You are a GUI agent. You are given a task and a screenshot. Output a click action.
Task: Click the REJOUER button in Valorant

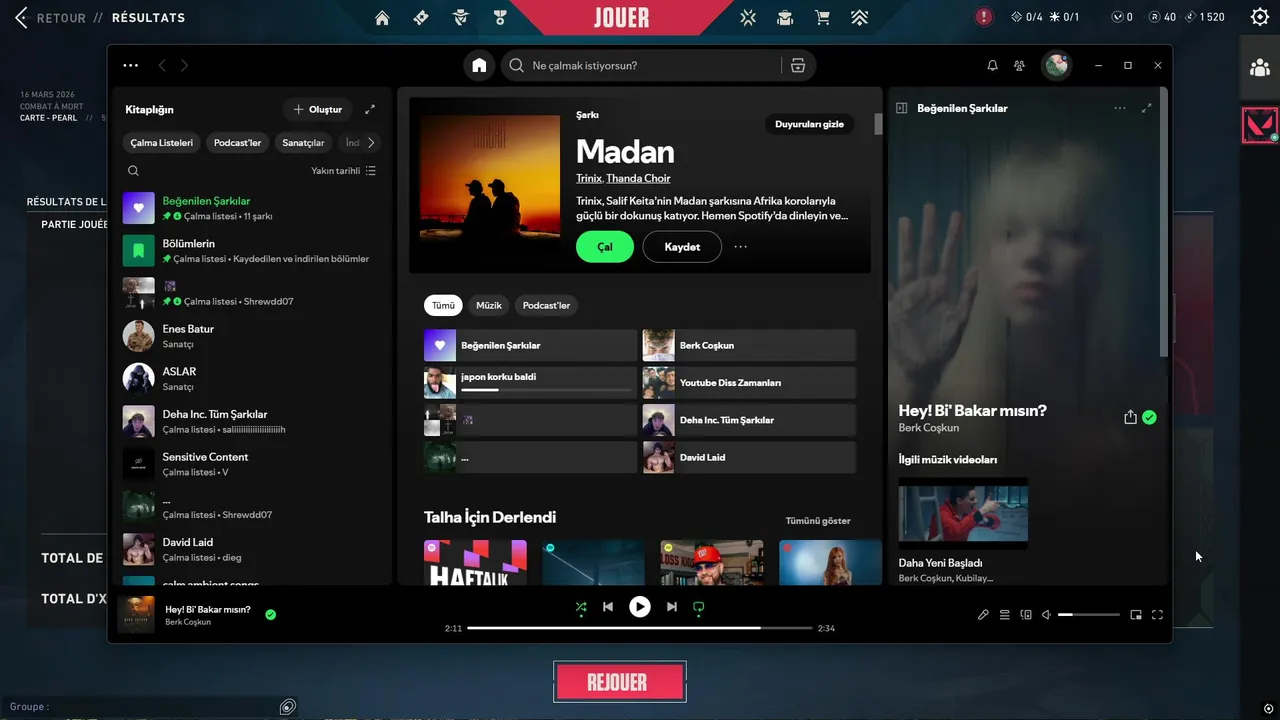click(620, 683)
